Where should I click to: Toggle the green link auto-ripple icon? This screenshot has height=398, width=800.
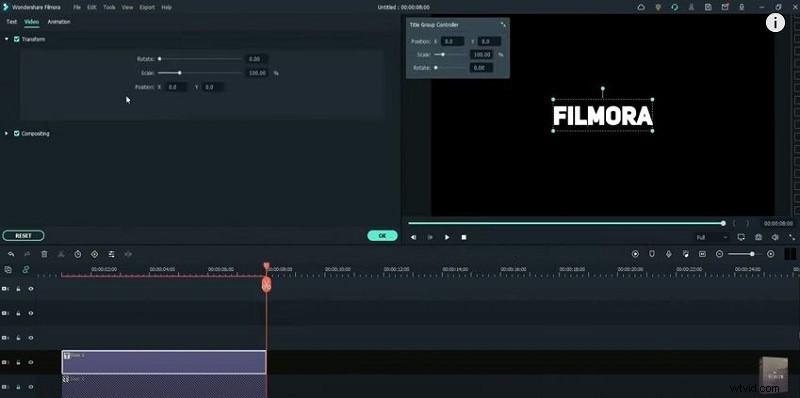tap(26, 270)
